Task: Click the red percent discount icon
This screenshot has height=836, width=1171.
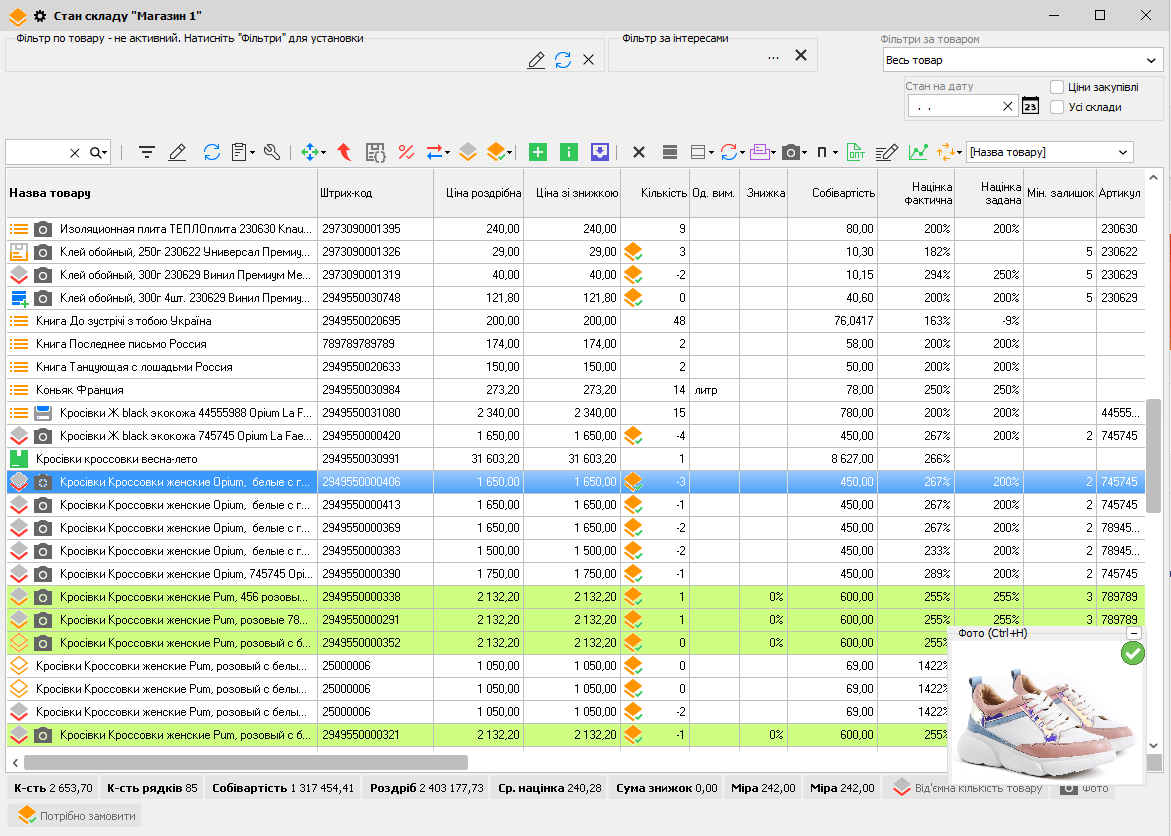Action: tap(406, 152)
